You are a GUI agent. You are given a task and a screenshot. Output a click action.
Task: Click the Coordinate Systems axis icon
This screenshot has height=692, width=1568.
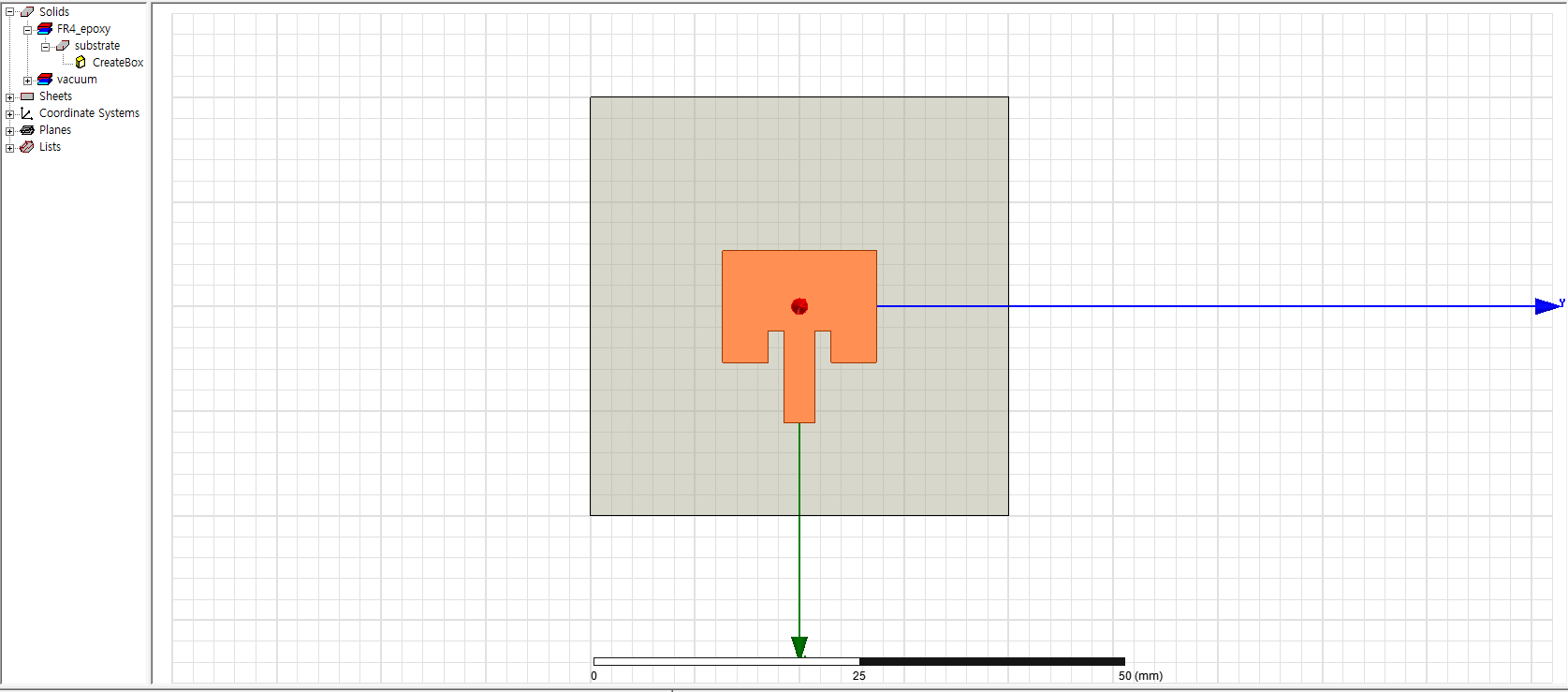coord(27,113)
